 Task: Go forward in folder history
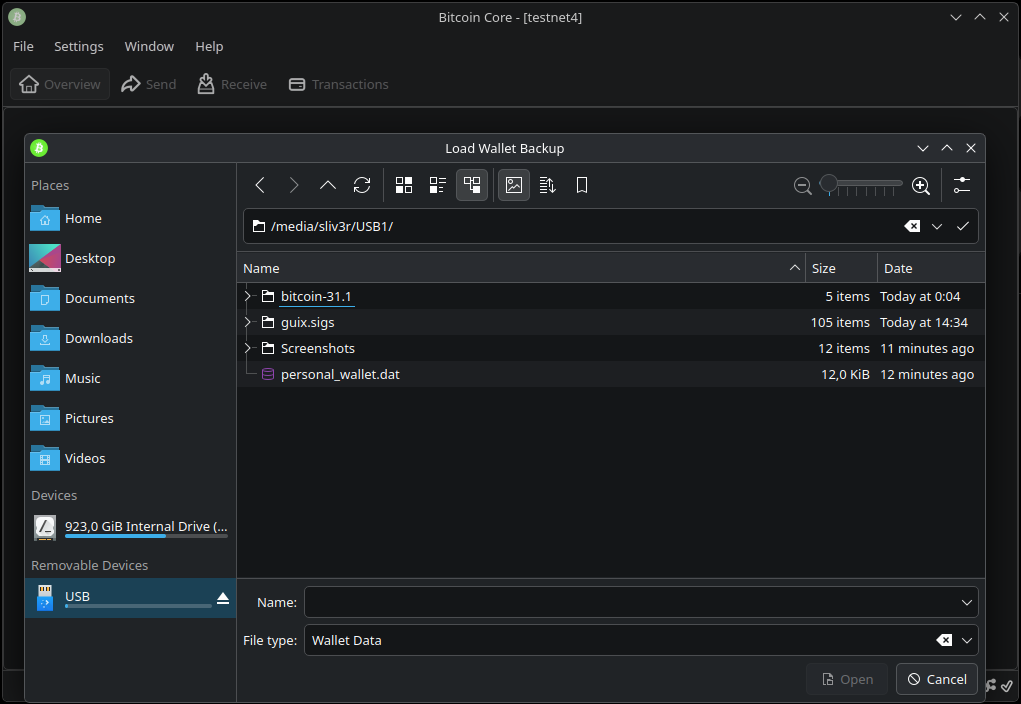pos(294,186)
